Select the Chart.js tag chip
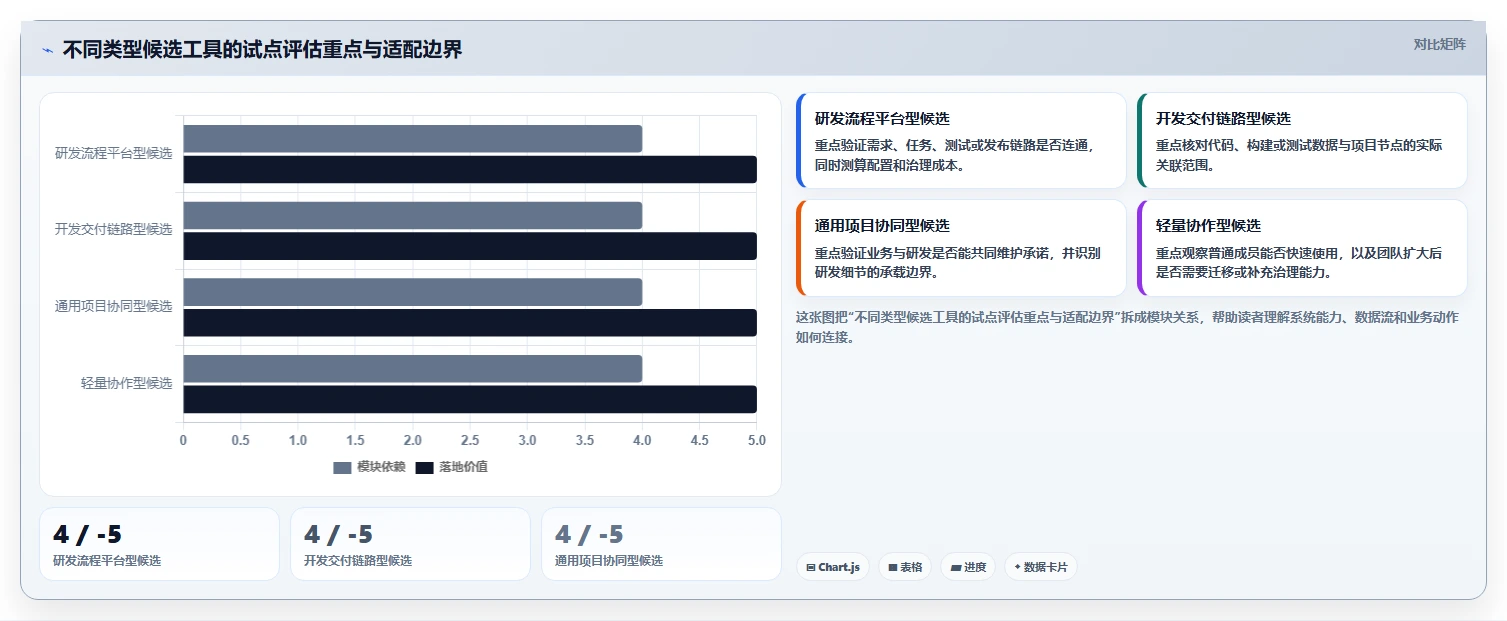This screenshot has width=1507, height=621. click(x=833, y=567)
